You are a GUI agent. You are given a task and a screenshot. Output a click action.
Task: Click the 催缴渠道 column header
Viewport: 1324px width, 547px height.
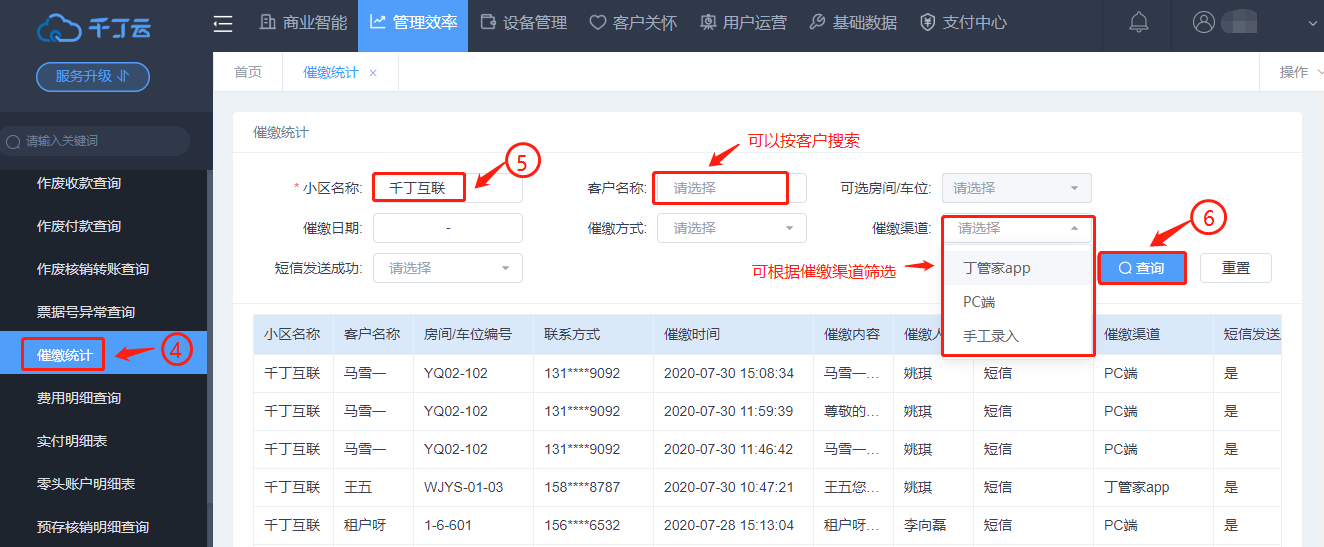1152,334
